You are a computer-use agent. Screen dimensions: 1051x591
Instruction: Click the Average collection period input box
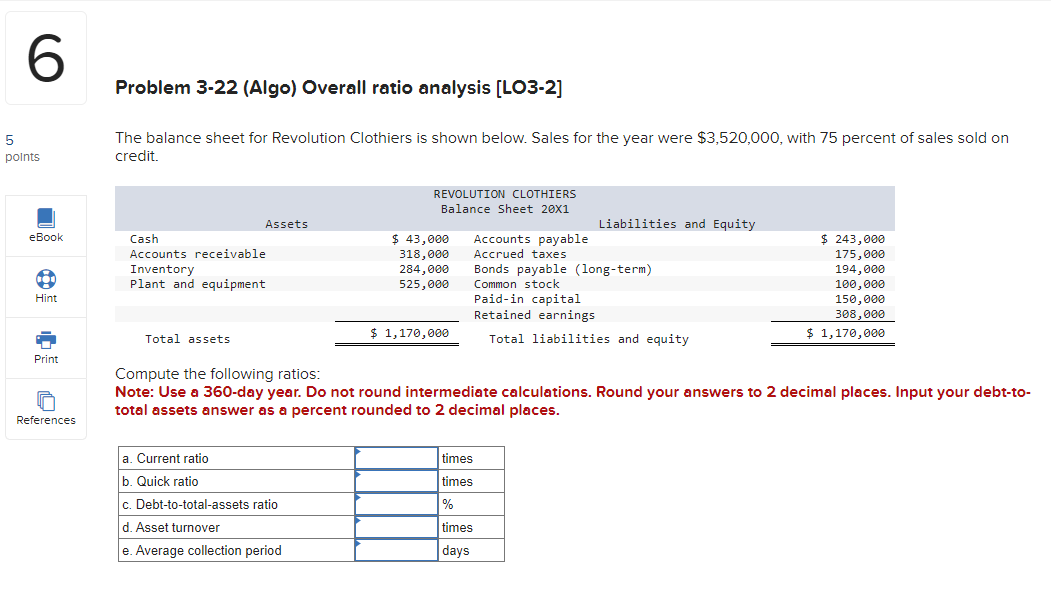[x=396, y=550]
